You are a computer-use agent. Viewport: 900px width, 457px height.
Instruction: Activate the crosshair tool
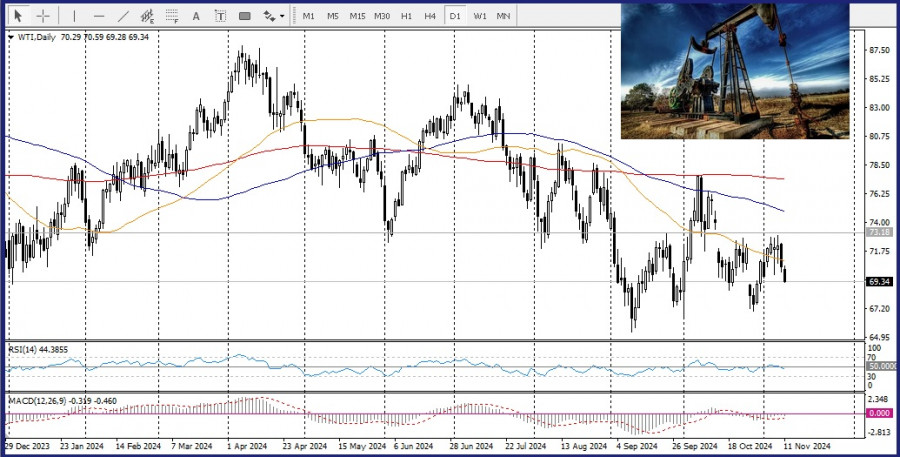[43, 16]
